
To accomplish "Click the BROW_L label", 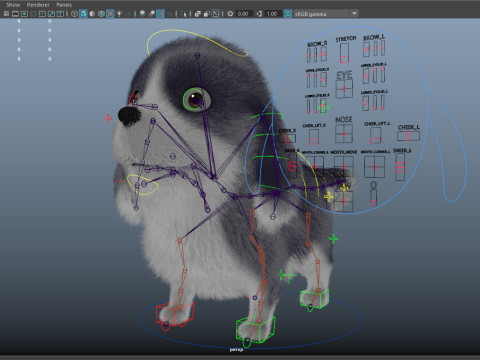I will point(374,37).
